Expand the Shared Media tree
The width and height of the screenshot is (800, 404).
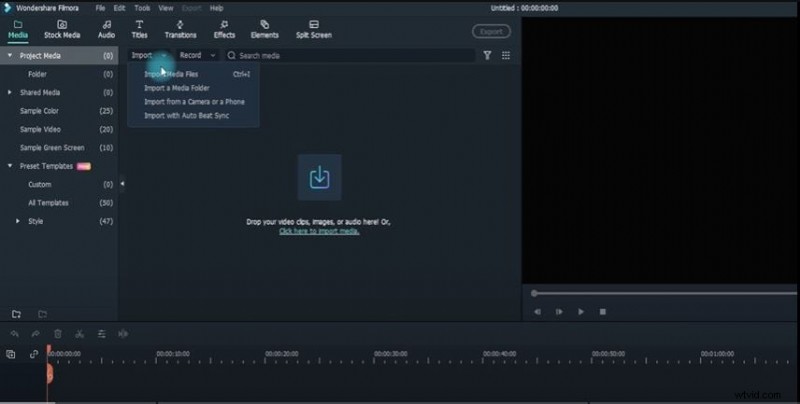click(10, 92)
